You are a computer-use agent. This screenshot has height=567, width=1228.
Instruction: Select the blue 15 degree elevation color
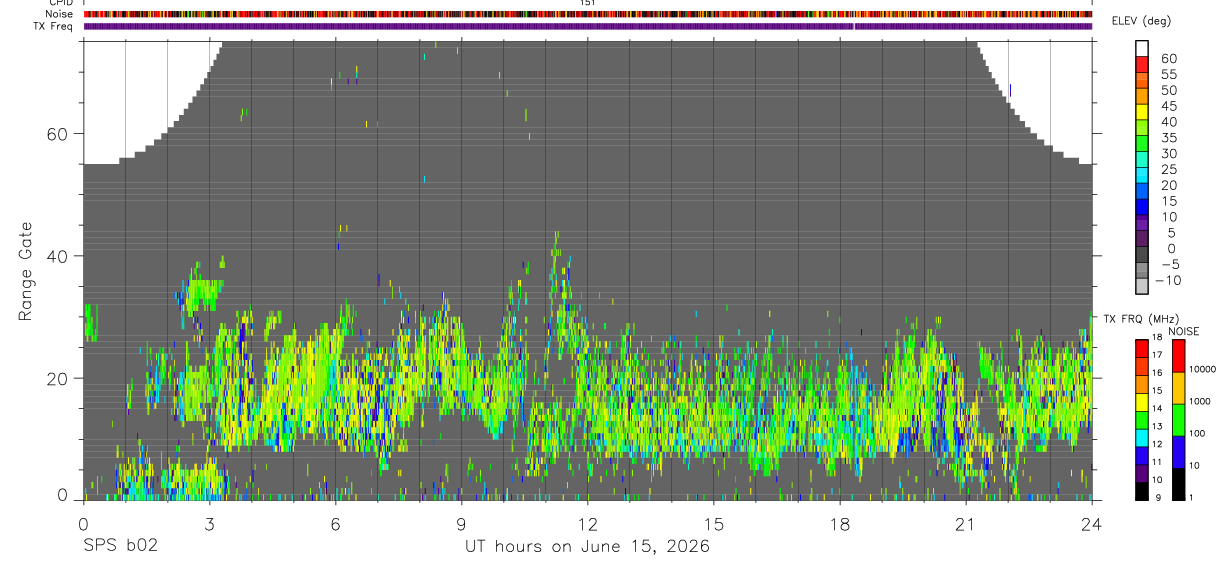click(1141, 207)
